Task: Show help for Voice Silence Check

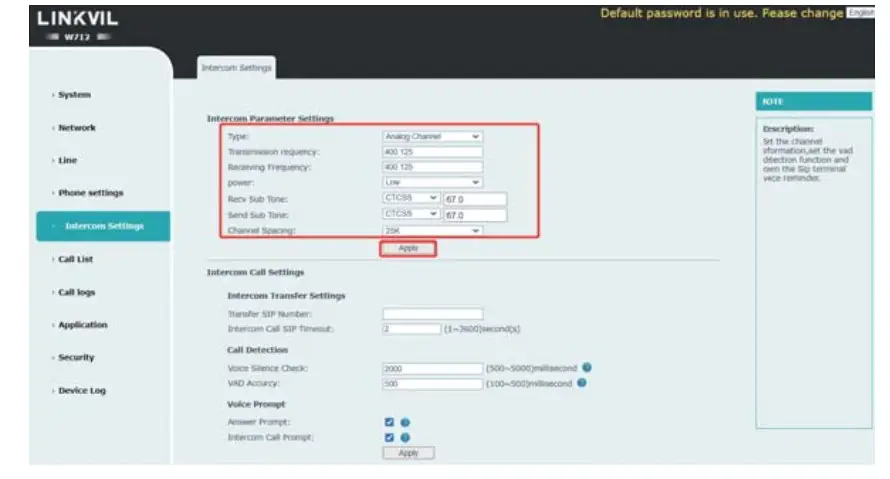Action: pyautogui.click(x=587, y=368)
